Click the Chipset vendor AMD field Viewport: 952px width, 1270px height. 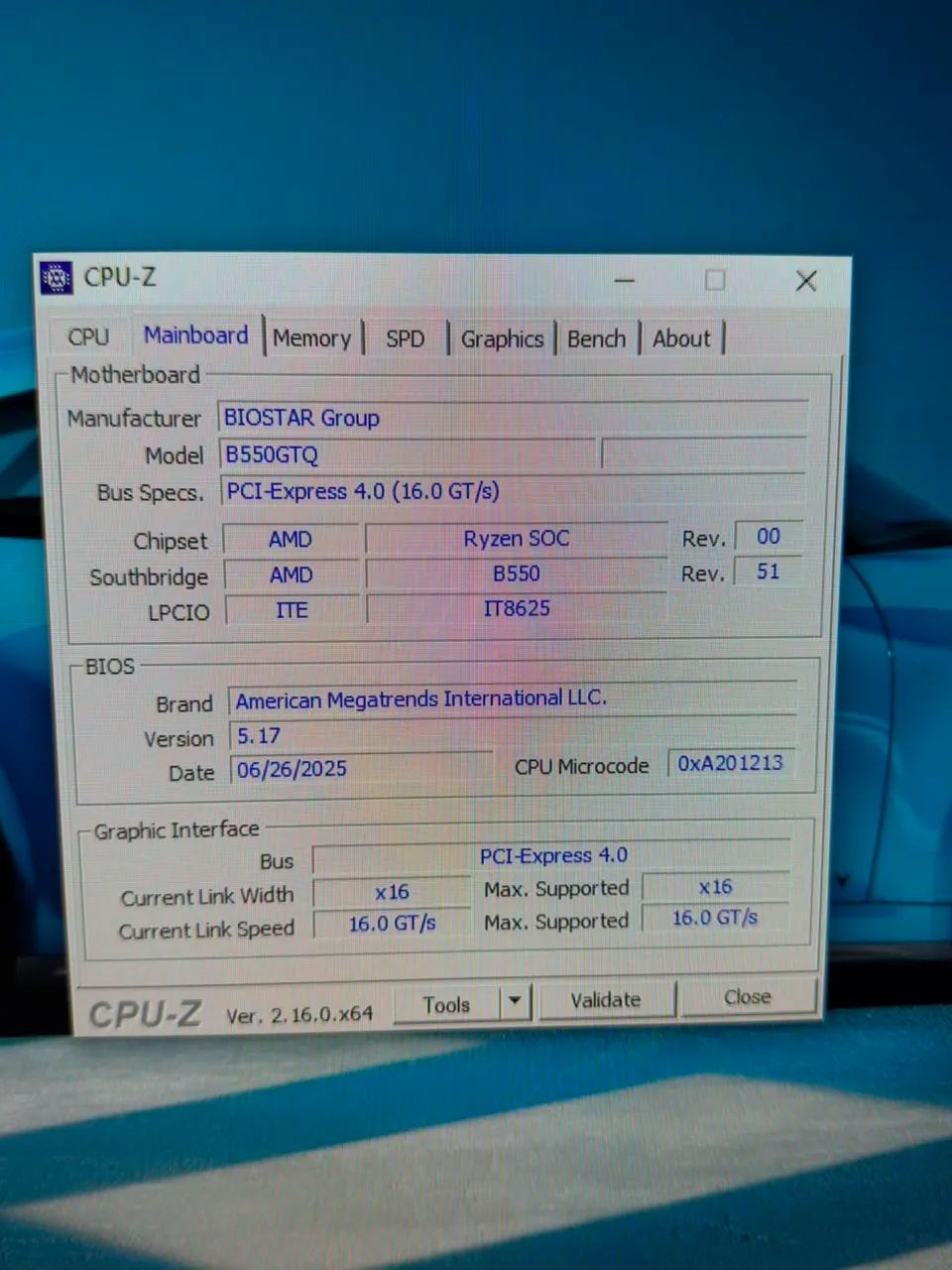(x=291, y=540)
